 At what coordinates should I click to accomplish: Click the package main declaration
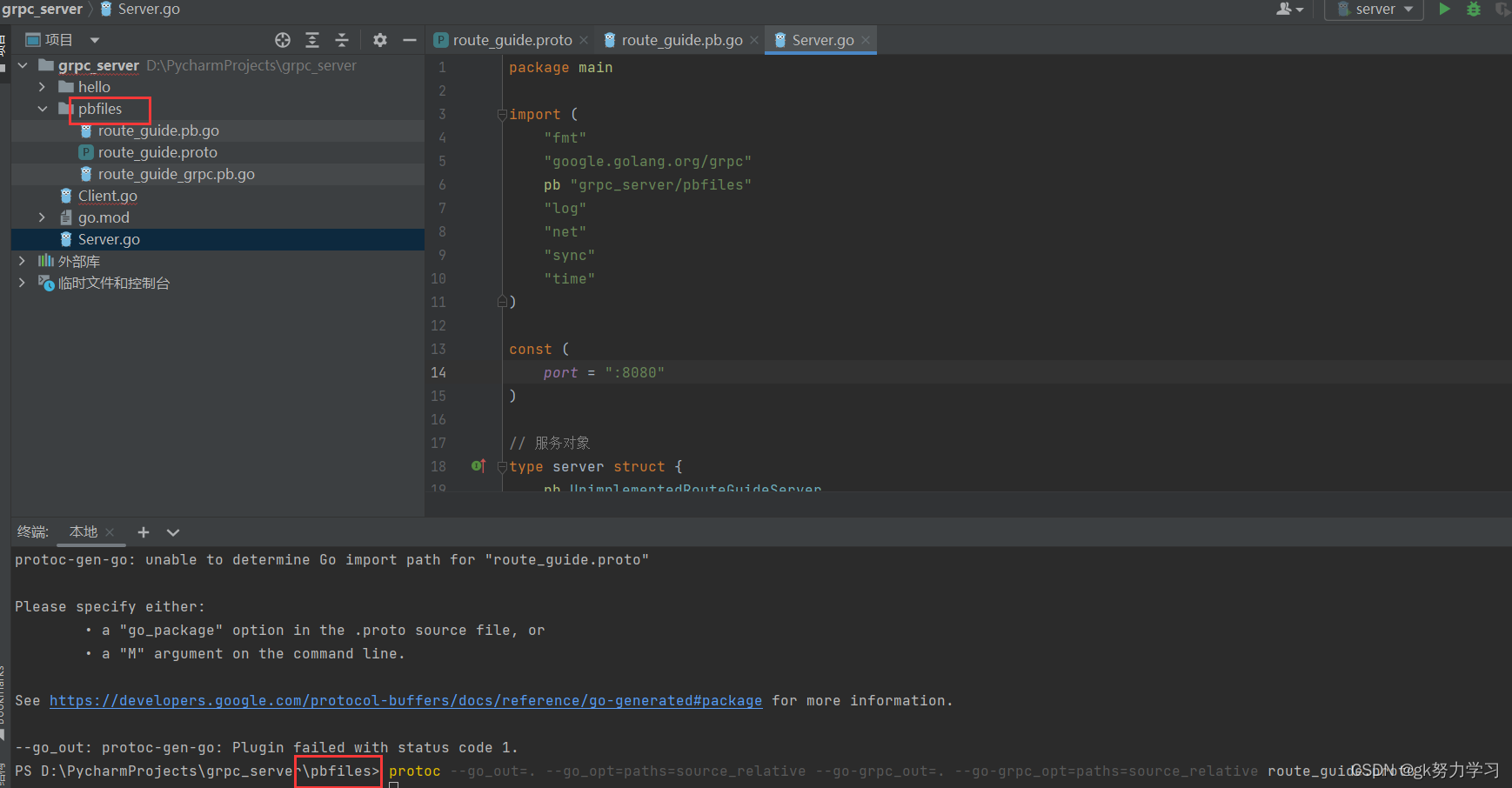coord(560,68)
